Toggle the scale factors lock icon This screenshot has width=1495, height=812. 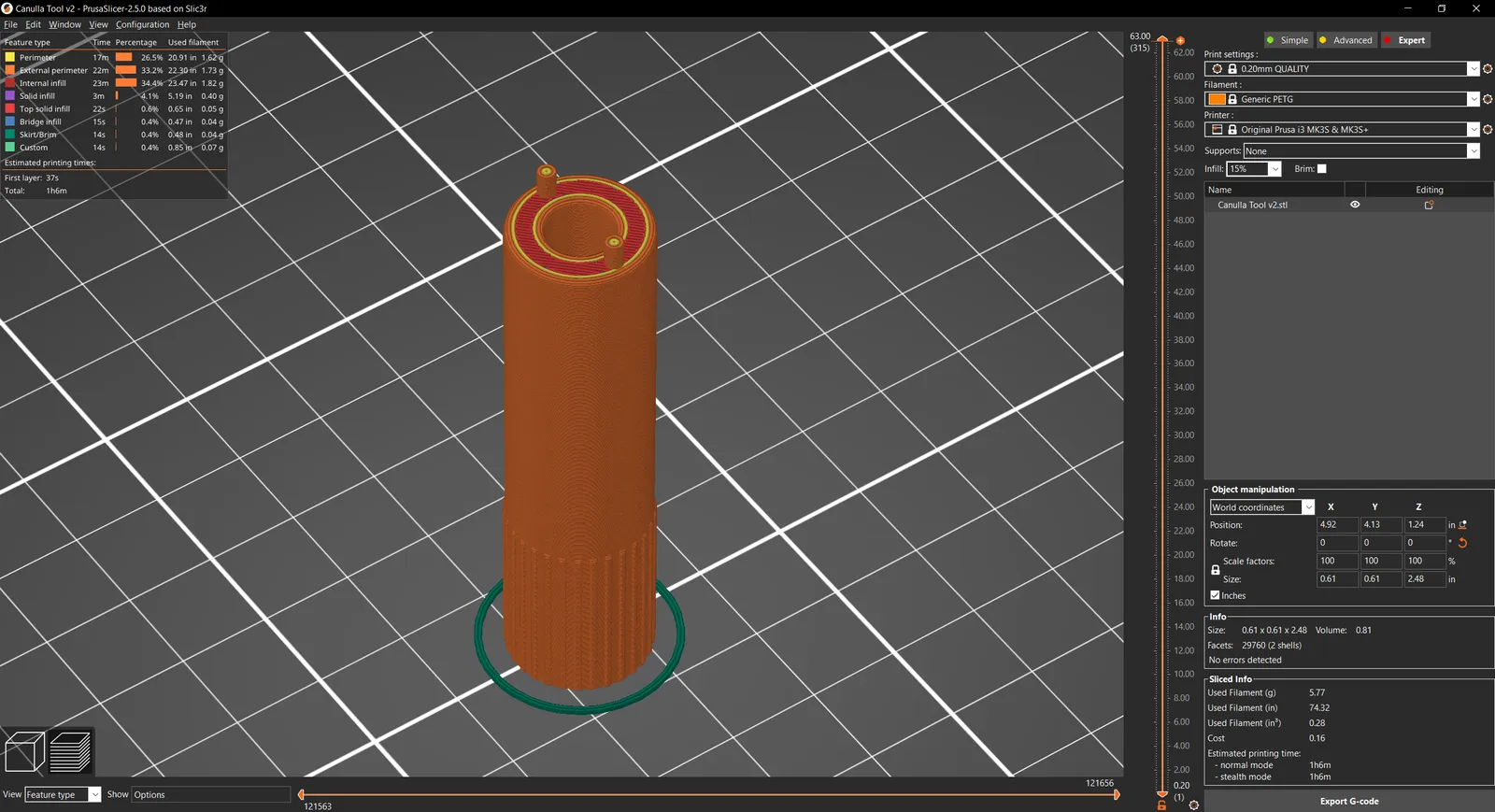coord(1215,570)
